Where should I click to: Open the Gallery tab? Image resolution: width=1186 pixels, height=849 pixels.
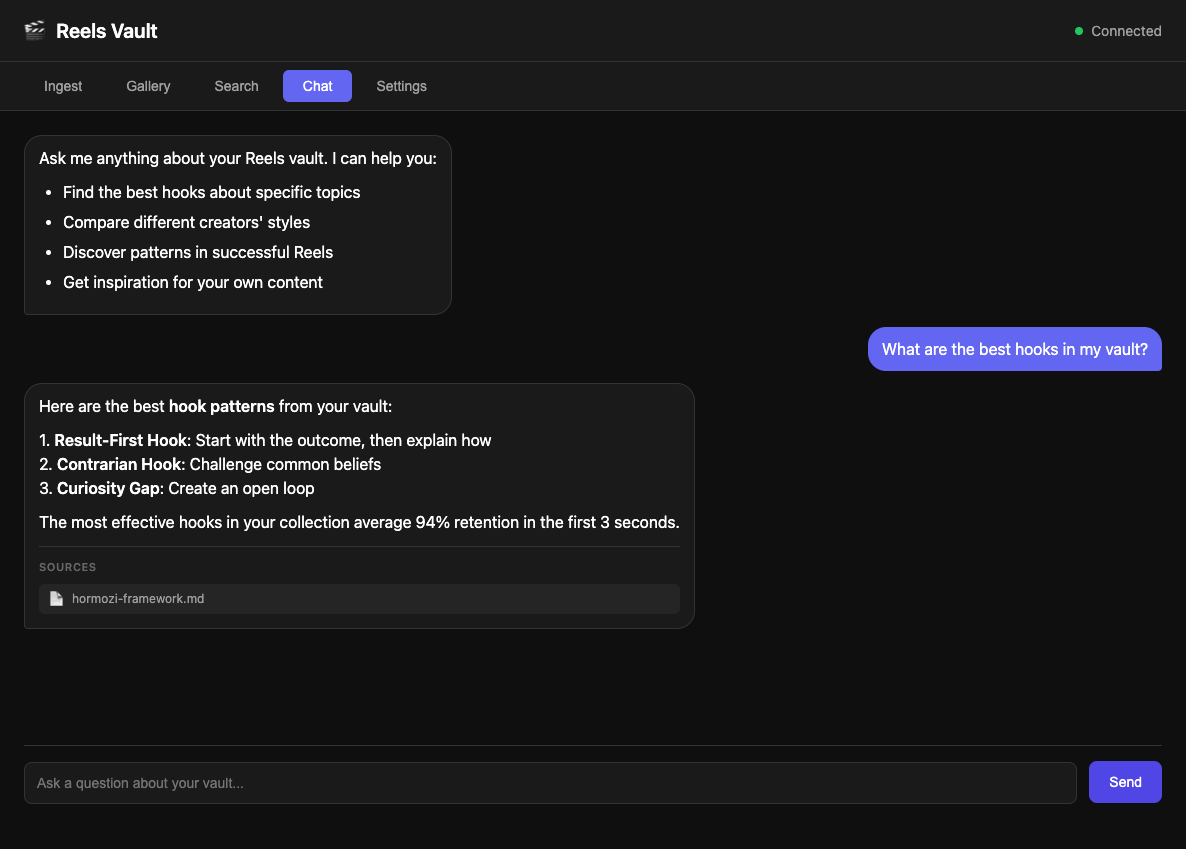coord(147,86)
